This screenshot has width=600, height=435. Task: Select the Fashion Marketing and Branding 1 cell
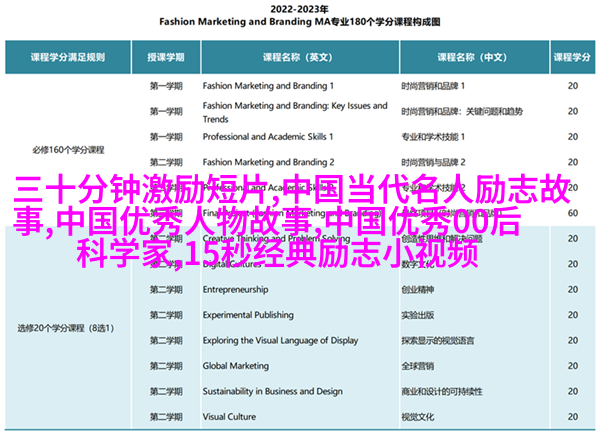tap(266, 86)
